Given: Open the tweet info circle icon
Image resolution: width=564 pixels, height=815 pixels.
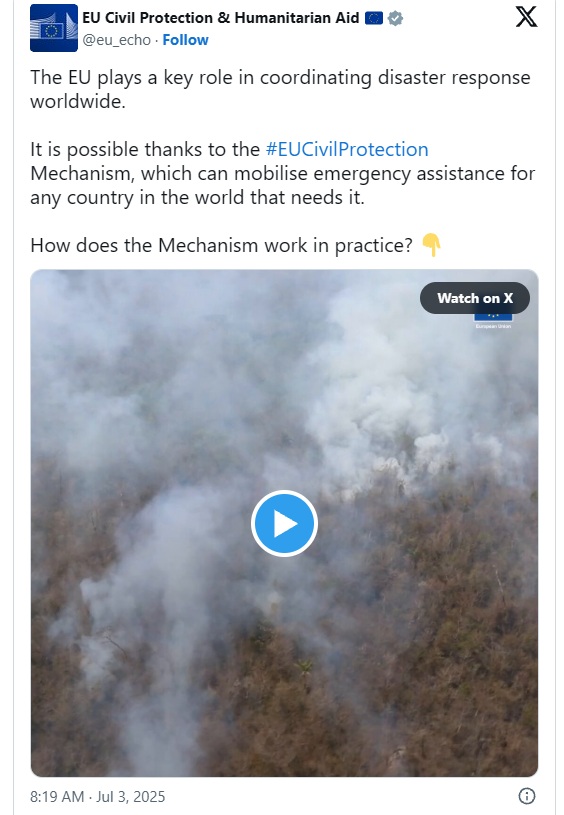Looking at the screenshot, I should point(527,796).
